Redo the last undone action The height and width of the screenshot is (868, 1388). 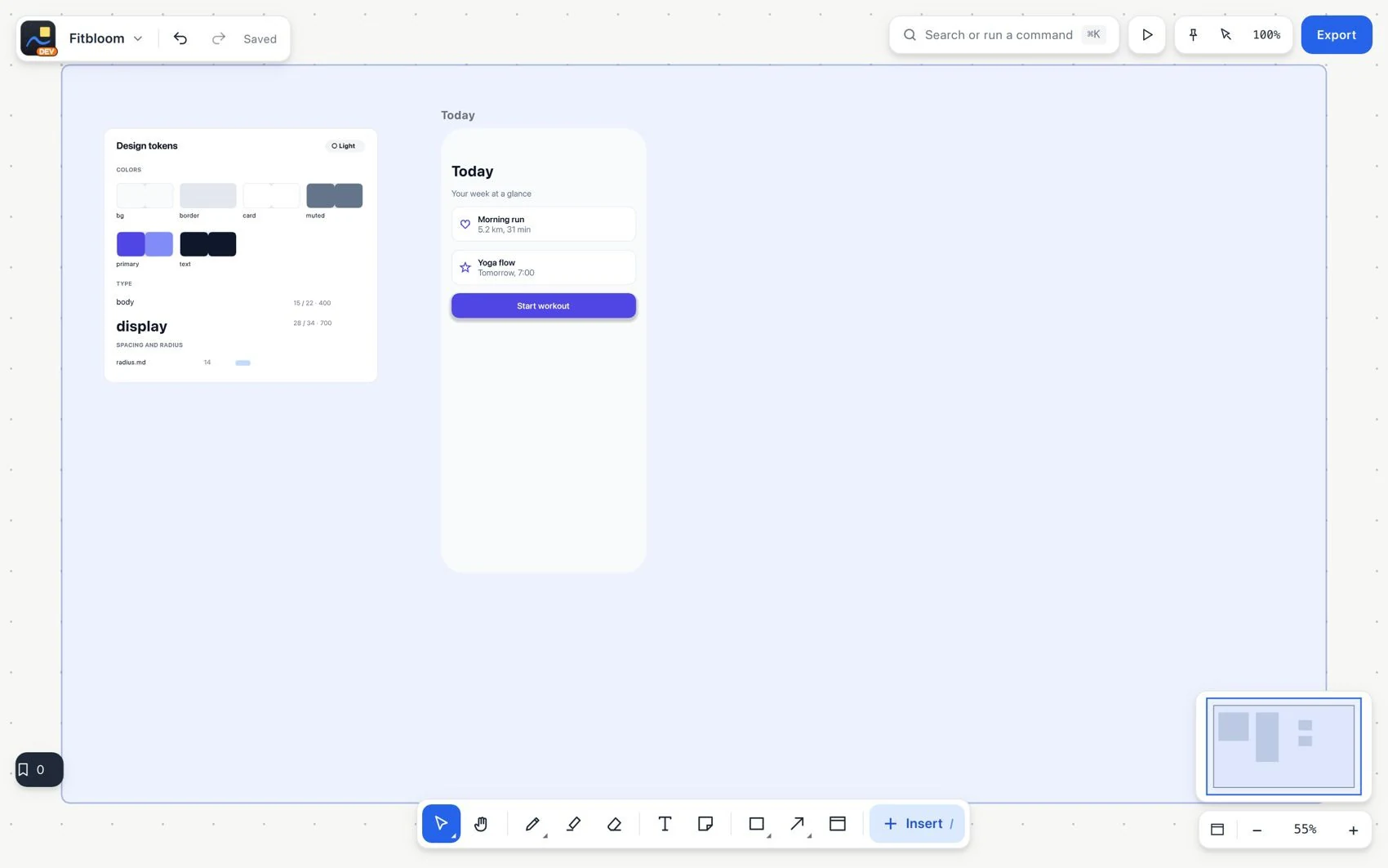218,38
